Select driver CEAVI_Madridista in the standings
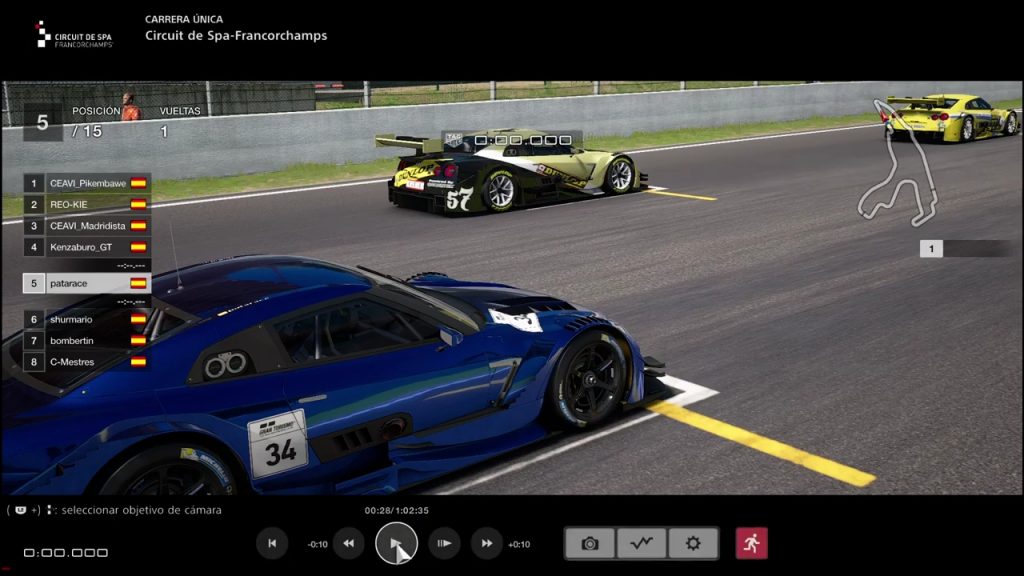Screen dimensions: 1024x576 point(87,226)
